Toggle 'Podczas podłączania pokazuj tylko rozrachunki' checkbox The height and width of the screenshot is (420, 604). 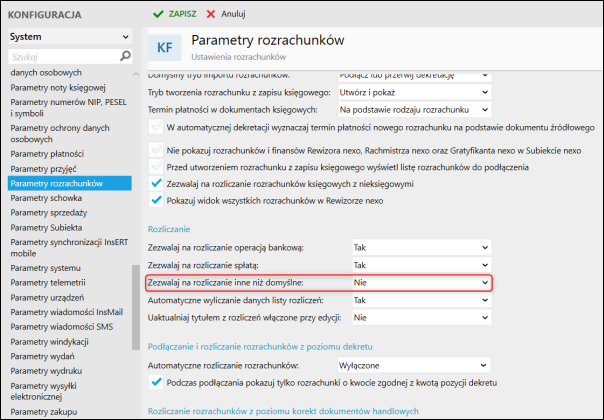[x=155, y=382]
